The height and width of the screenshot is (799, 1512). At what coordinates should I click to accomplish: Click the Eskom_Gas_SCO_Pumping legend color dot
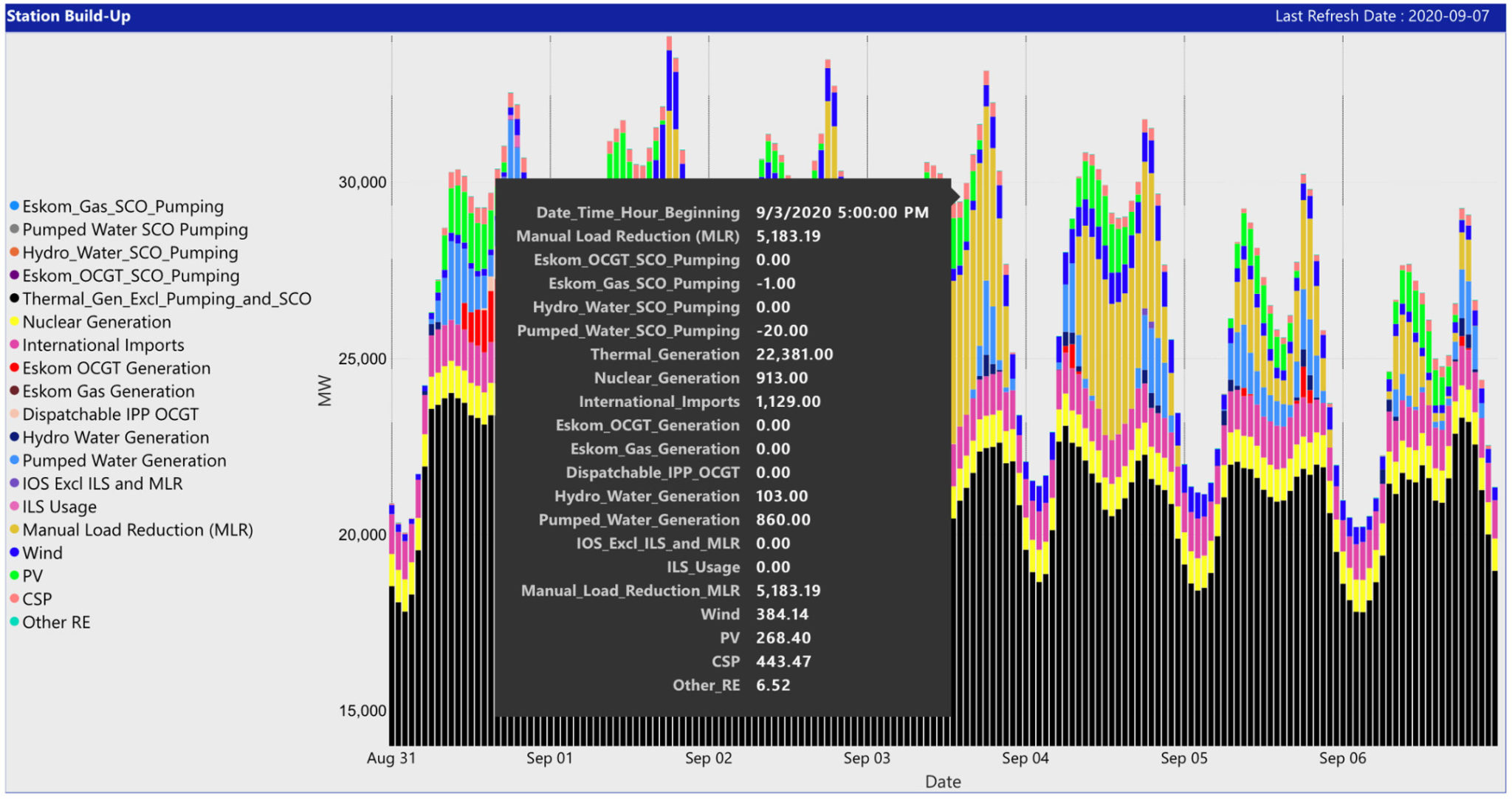coord(14,206)
